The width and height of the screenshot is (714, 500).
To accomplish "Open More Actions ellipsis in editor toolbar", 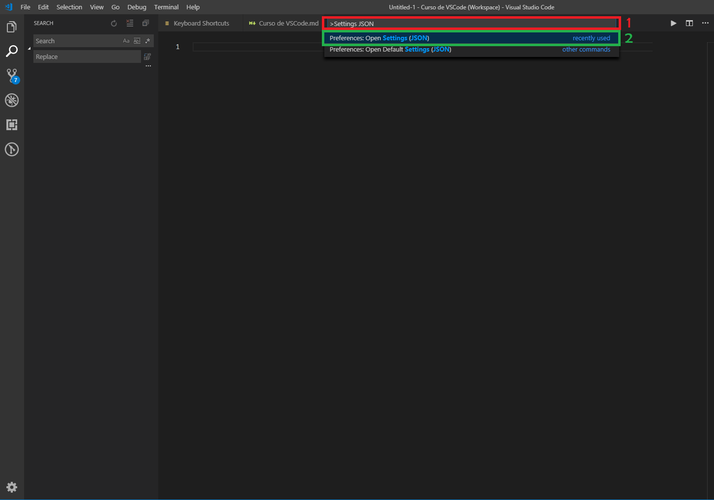I will [705, 23].
